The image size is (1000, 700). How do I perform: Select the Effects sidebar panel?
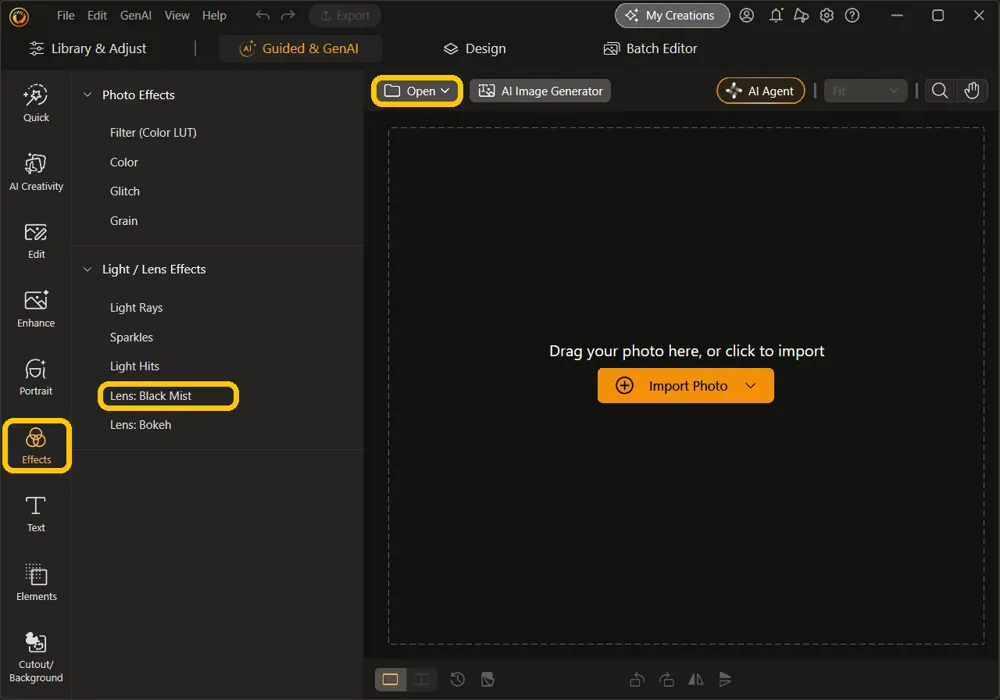36,446
